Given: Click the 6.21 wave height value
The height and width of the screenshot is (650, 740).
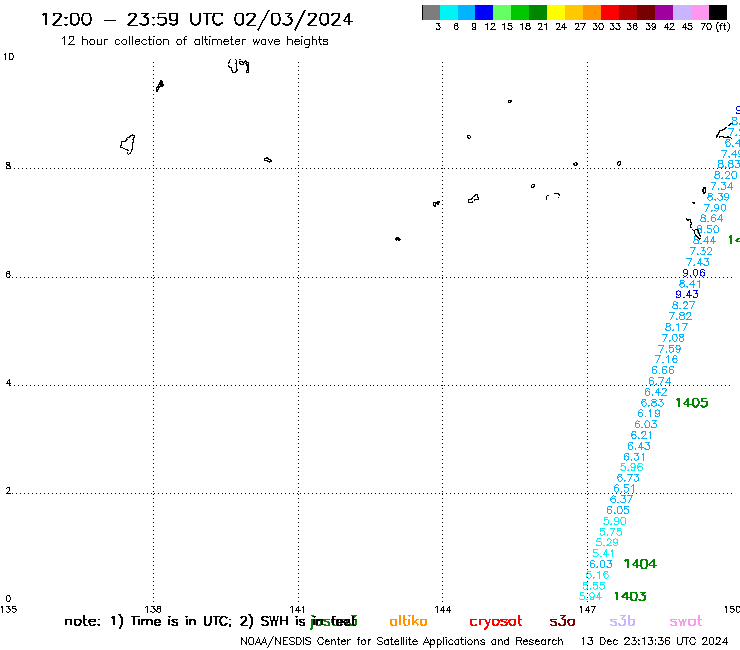Looking at the screenshot, I should tap(642, 435).
